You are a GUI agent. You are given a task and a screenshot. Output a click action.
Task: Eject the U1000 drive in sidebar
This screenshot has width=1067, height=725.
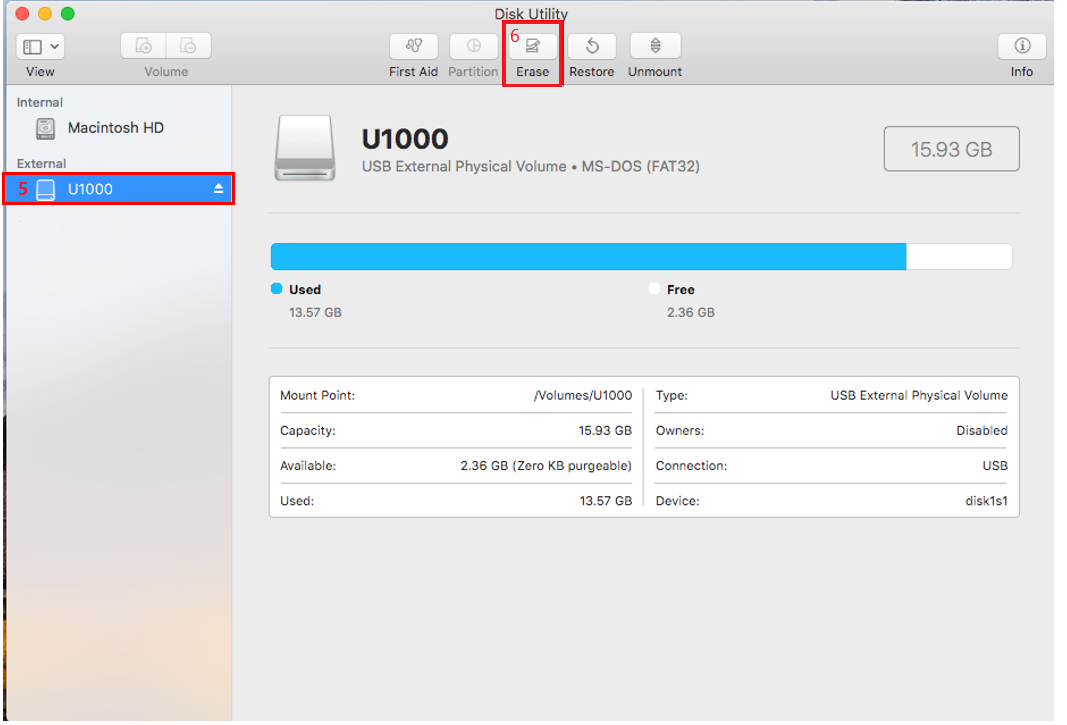(x=219, y=190)
